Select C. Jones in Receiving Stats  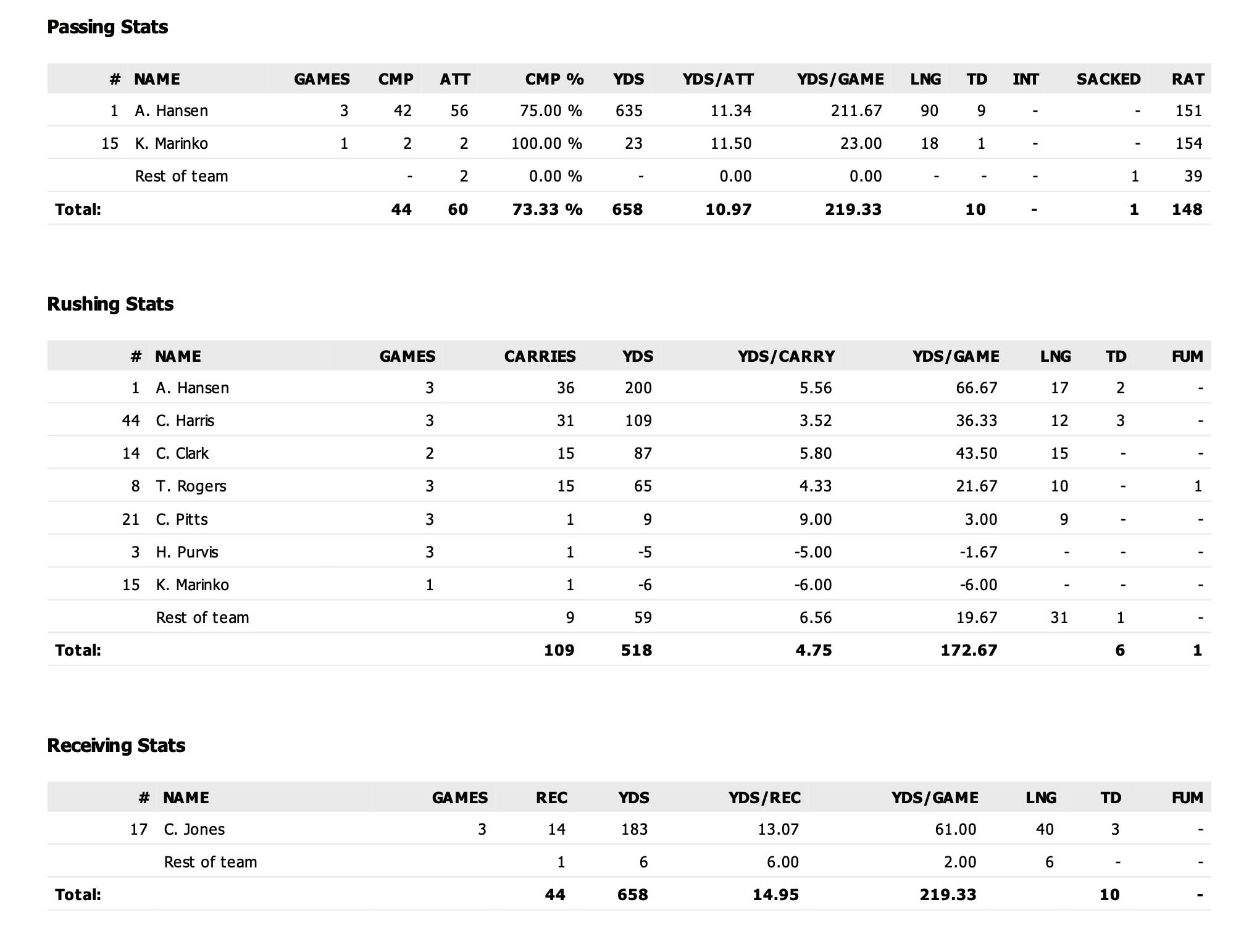[194, 829]
